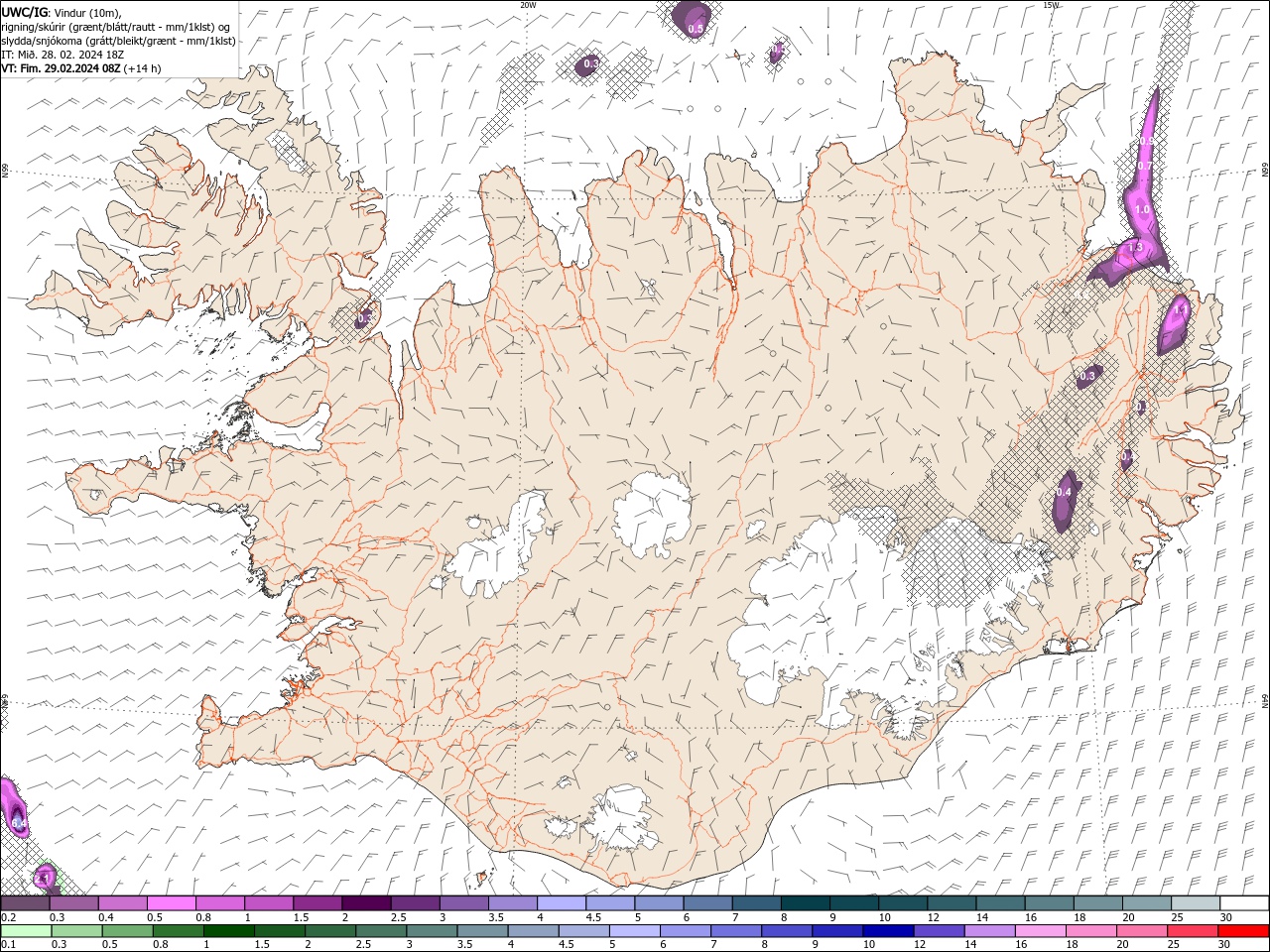This screenshot has width=1270, height=952.
Task: Click the snow legend swatch between 20 and 25
Action: pyautogui.click(x=1147, y=902)
